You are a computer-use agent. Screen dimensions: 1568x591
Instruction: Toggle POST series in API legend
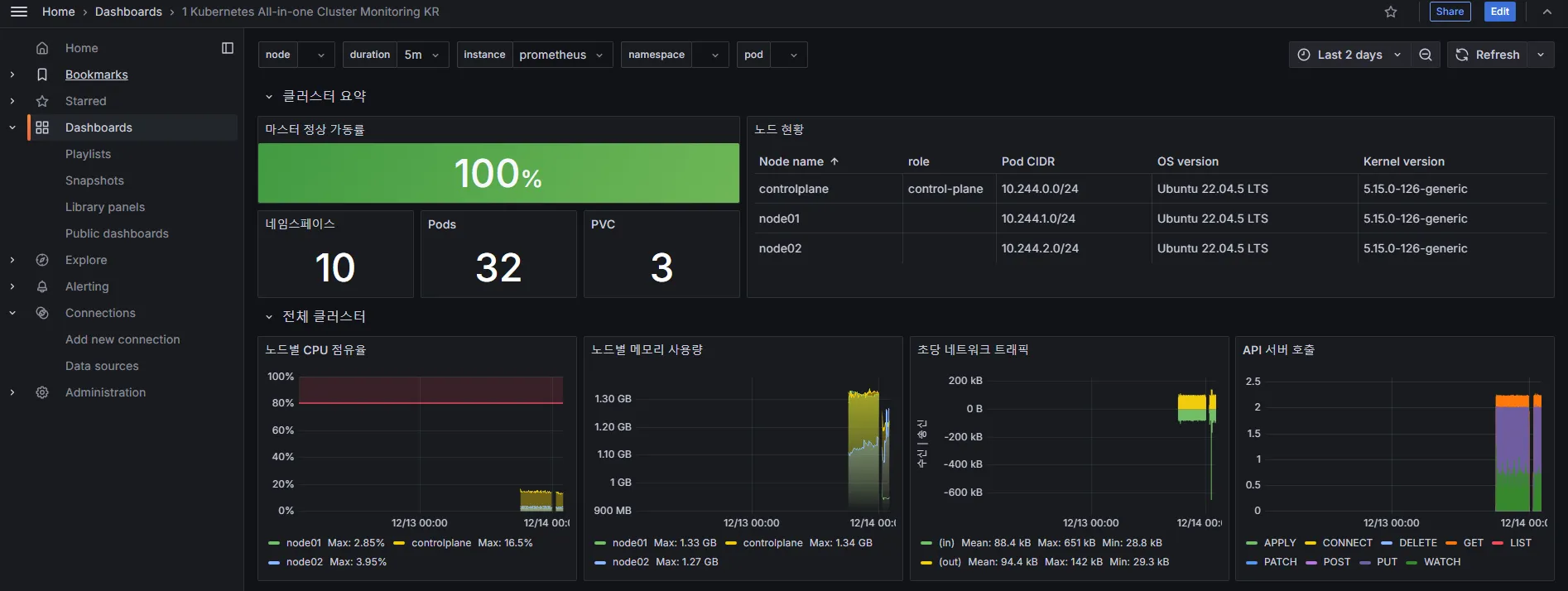tap(1336, 562)
